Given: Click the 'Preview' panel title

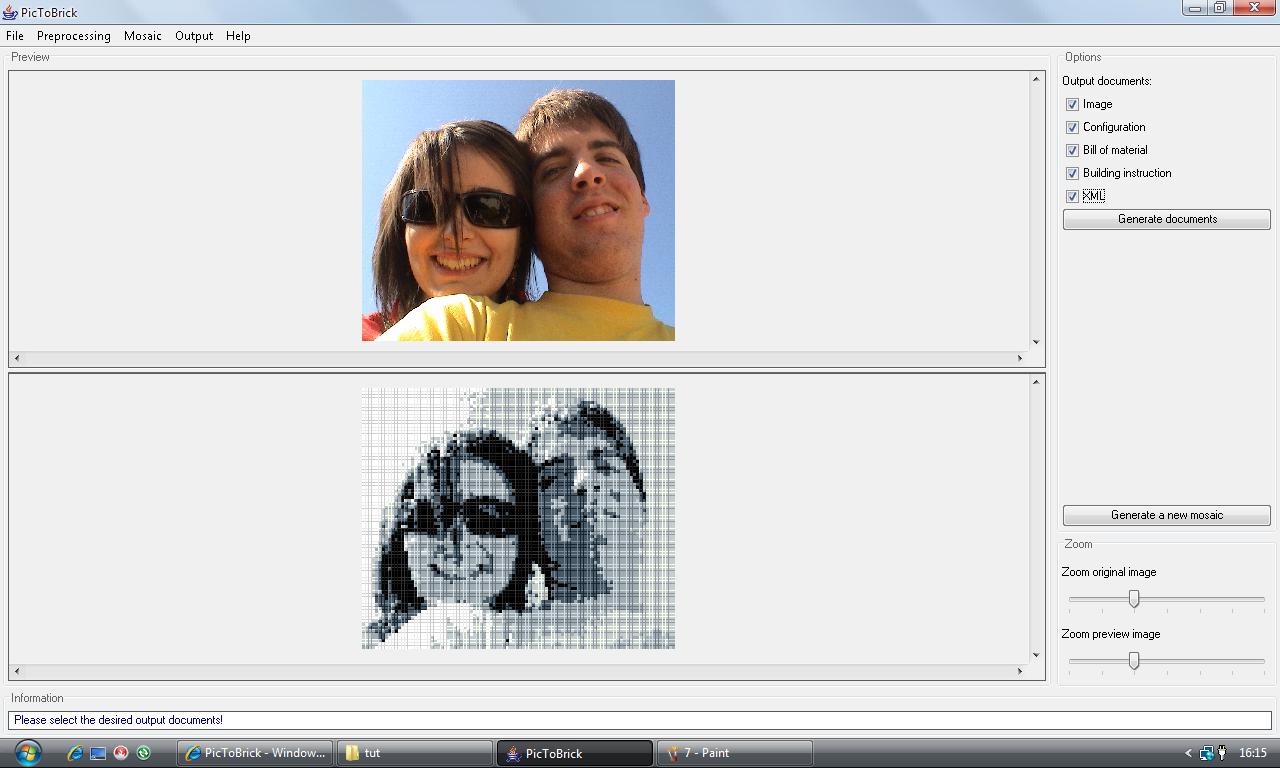Looking at the screenshot, I should tap(30, 57).
